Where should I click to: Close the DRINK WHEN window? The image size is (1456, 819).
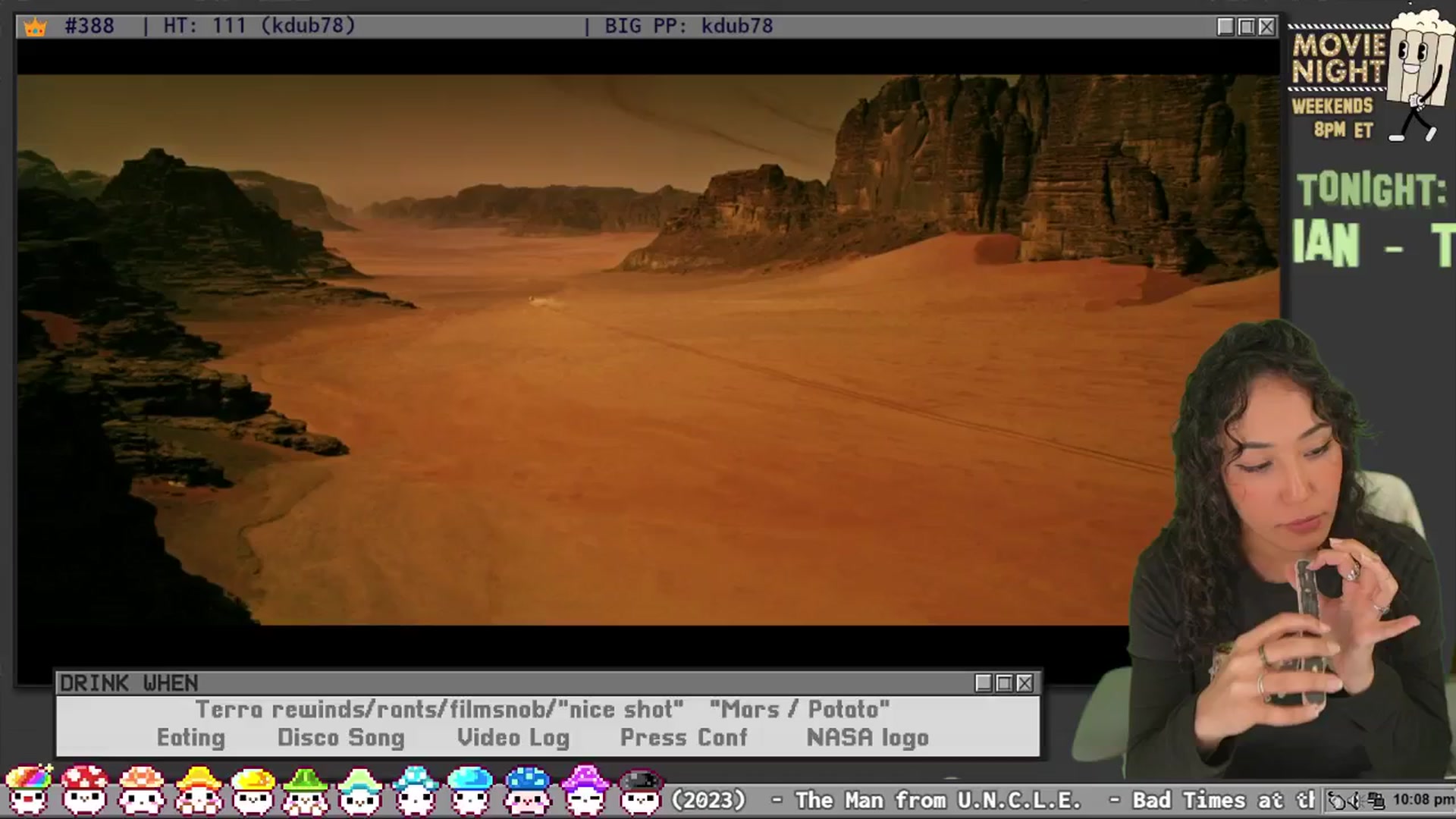(x=1025, y=683)
